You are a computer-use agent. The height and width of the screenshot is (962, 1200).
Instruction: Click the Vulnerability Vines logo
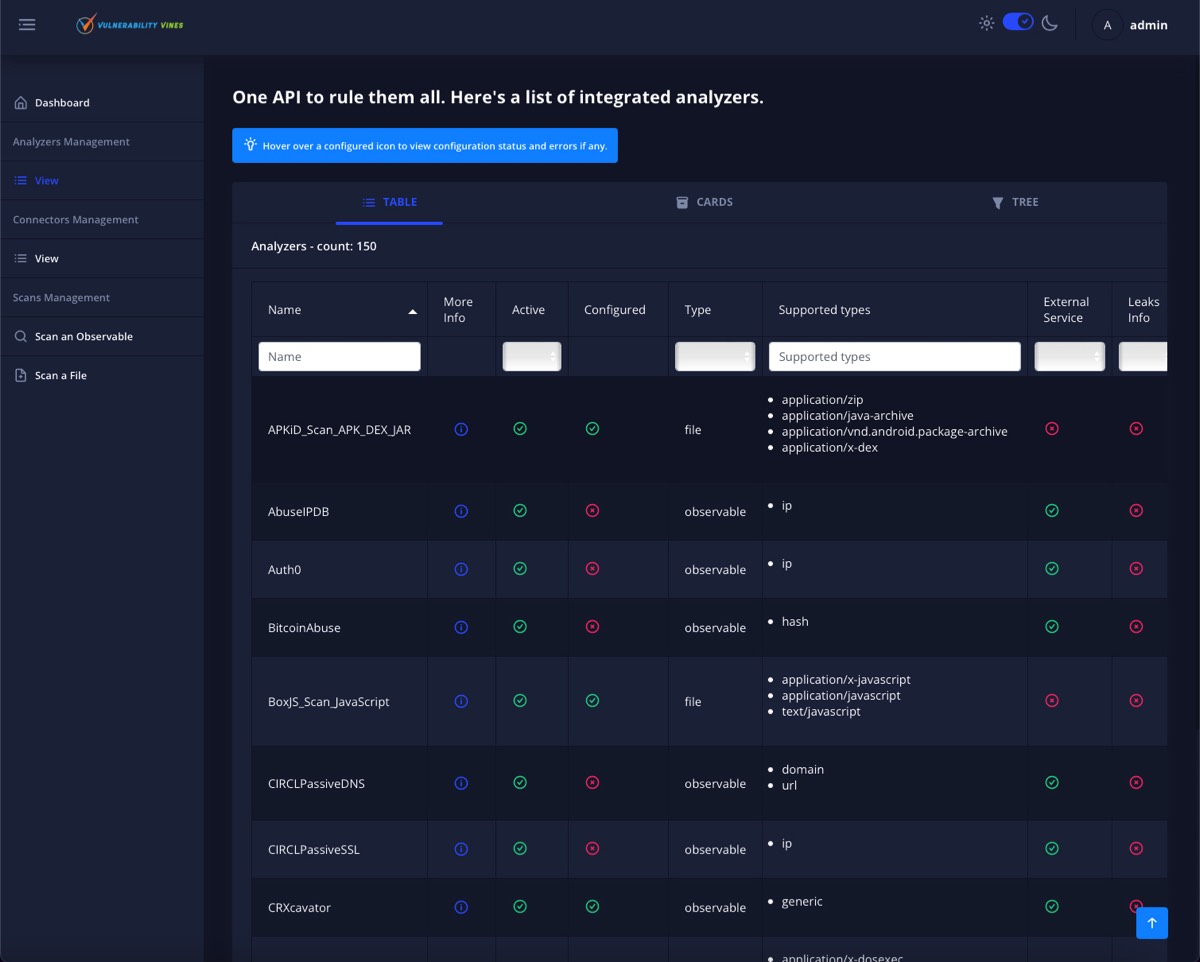click(130, 25)
